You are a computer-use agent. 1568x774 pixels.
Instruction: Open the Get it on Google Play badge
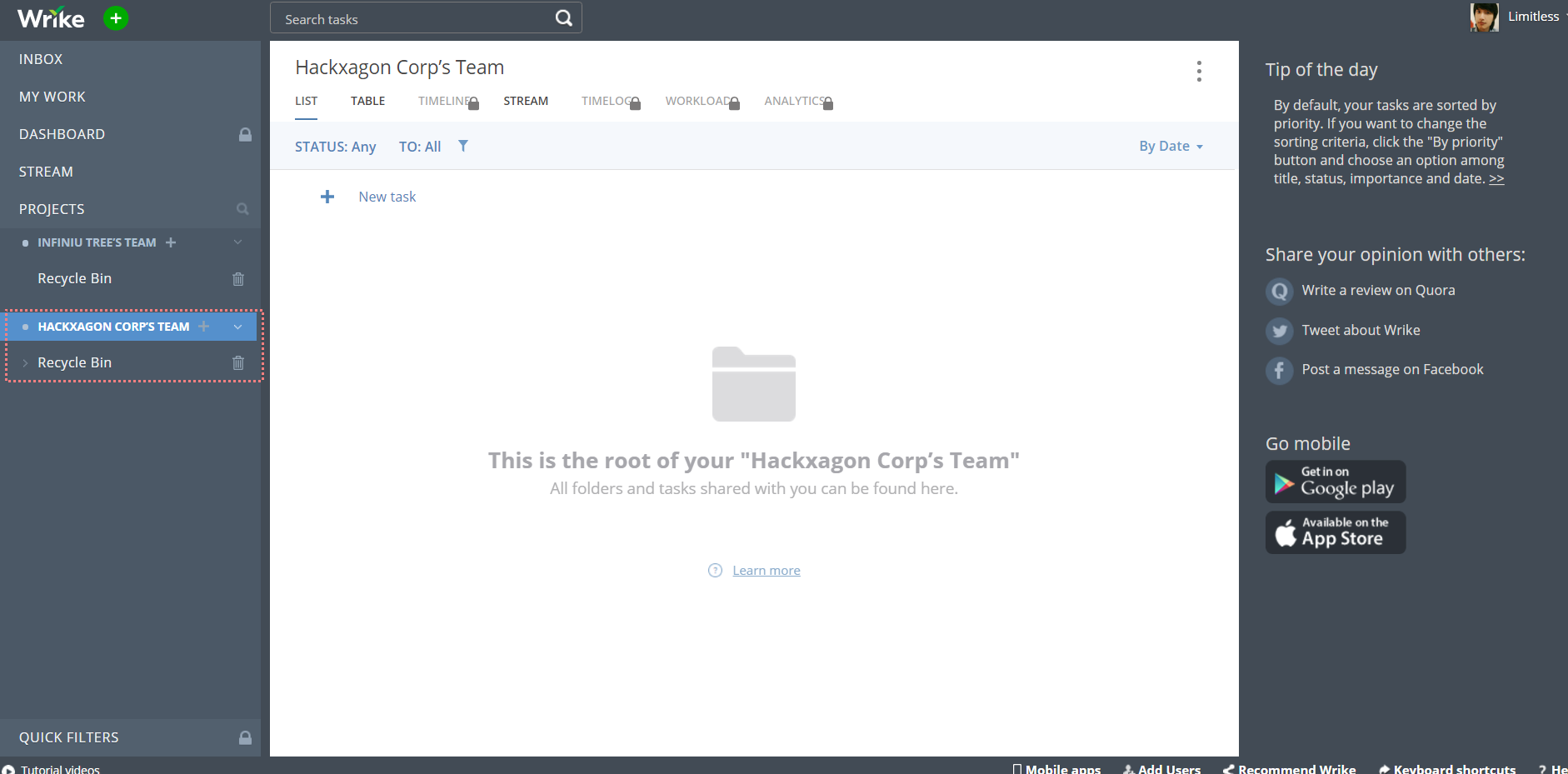(x=1335, y=482)
